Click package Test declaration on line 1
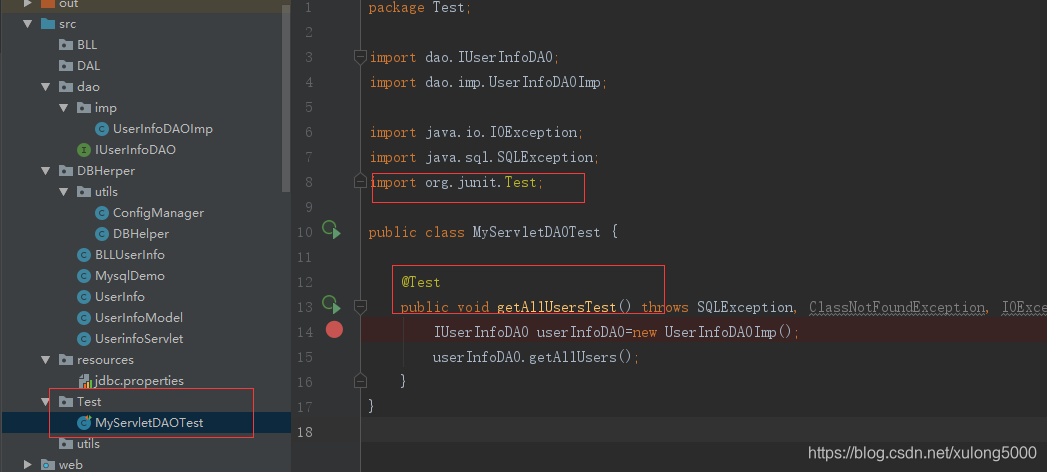 click(x=420, y=8)
